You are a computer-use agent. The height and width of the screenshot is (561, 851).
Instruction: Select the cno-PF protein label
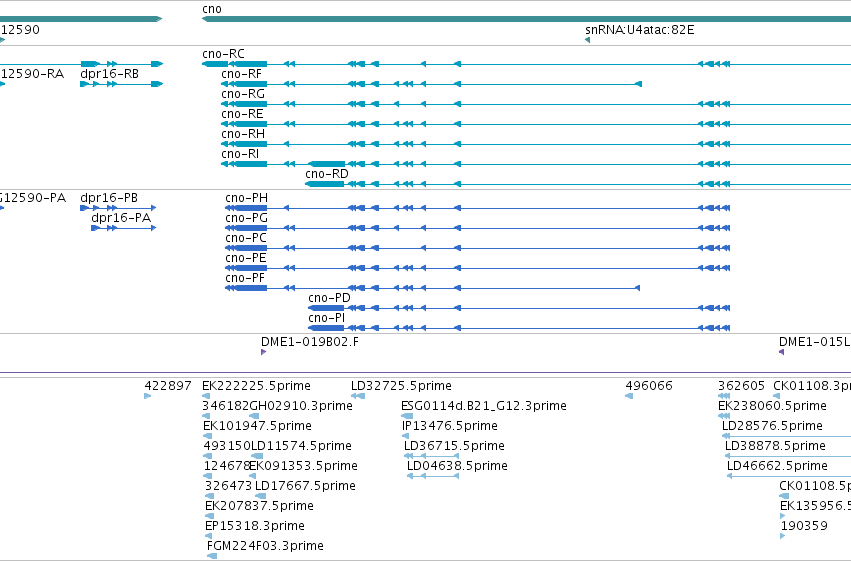click(245, 278)
